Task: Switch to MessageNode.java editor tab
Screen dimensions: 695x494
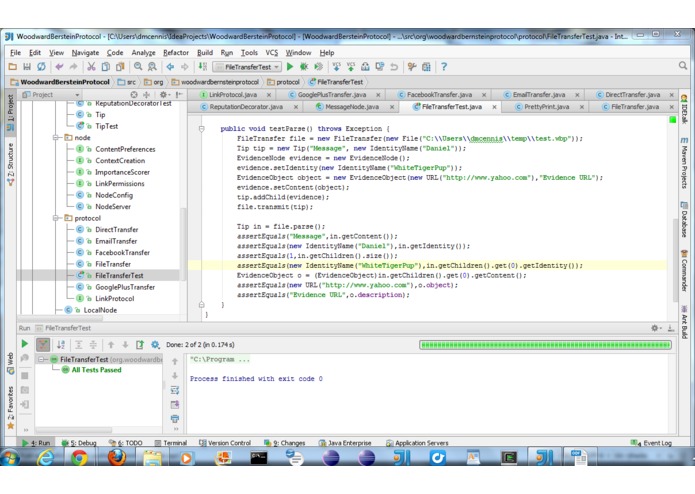Action: click(x=351, y=107)
